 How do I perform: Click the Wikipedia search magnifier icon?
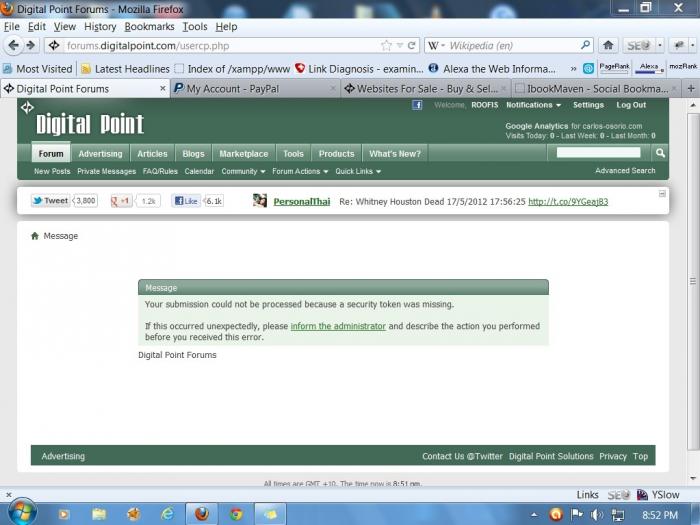tap(585, 45)
